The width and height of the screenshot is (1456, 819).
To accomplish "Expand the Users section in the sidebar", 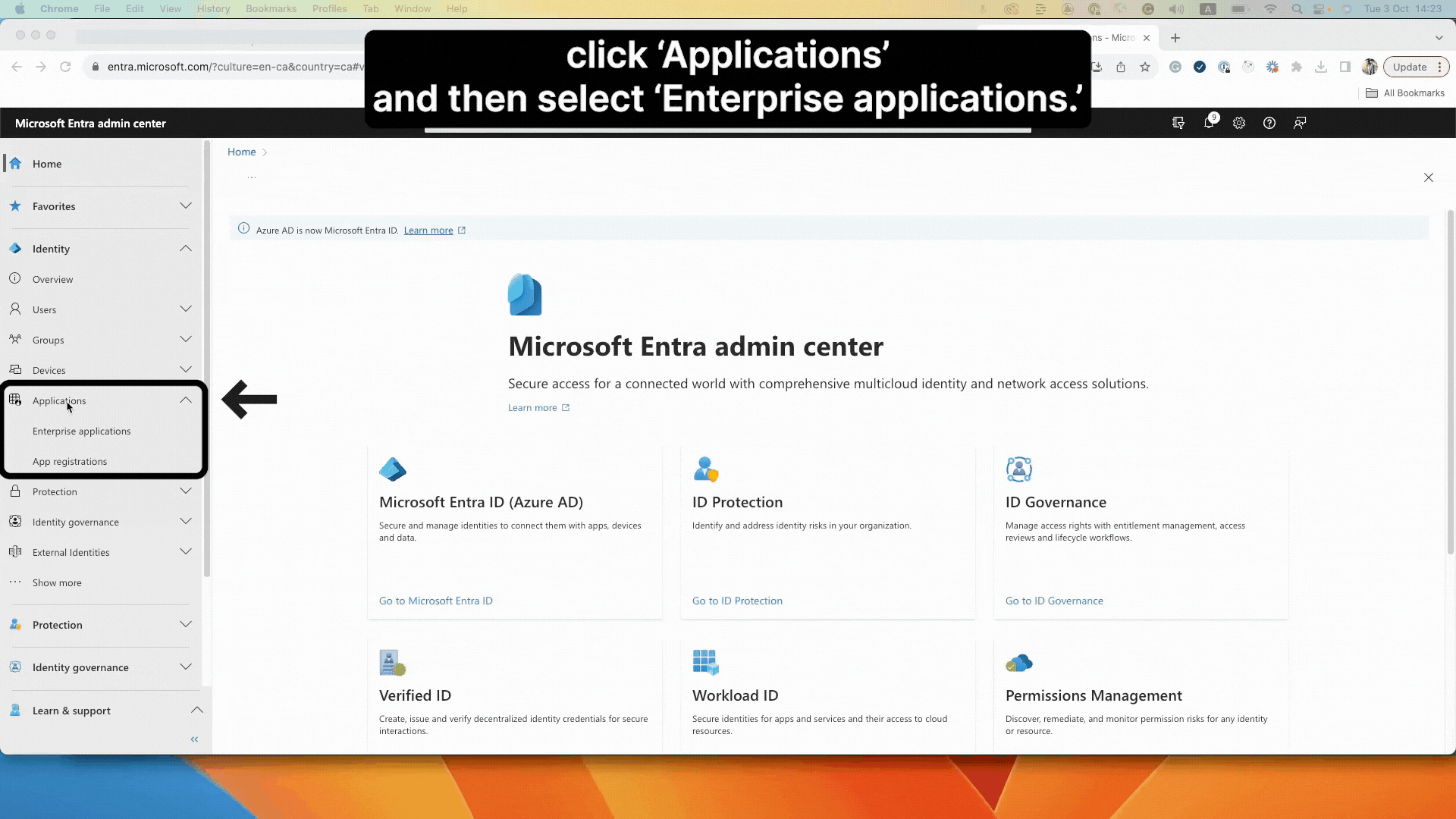I will coord(186,309).
